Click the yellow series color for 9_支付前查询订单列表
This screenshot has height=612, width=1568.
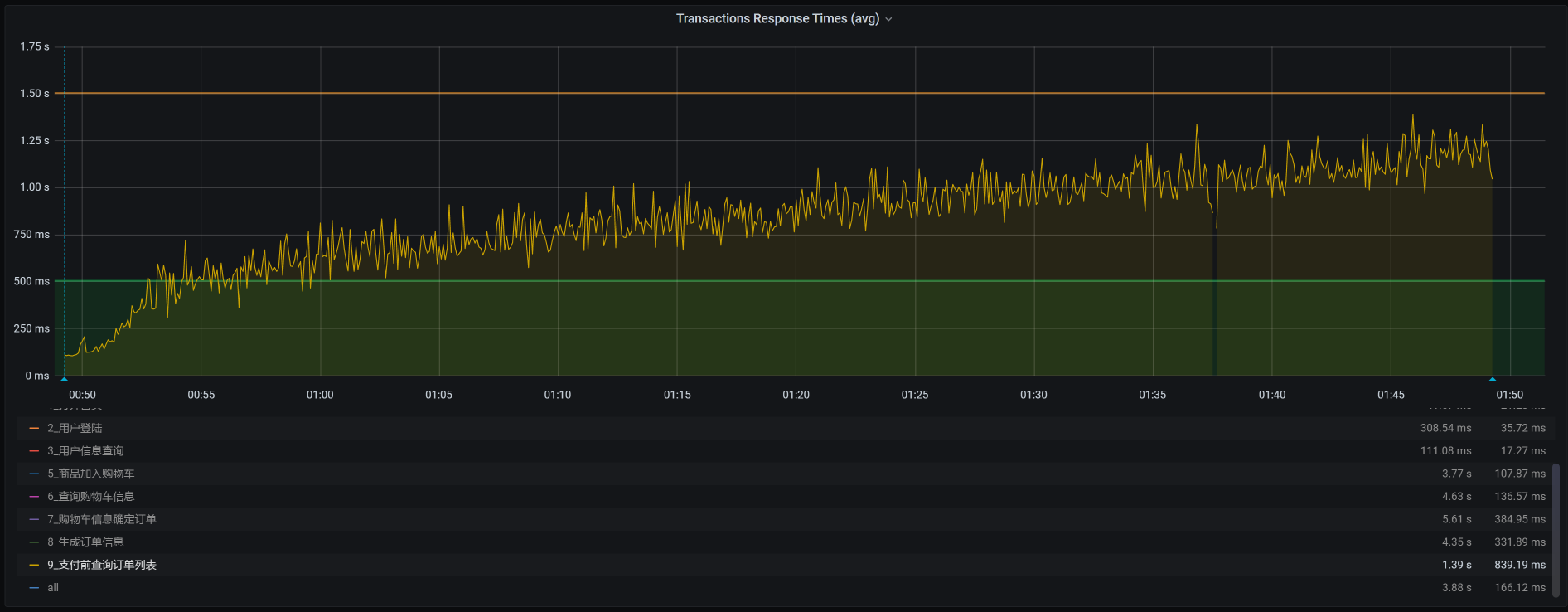click(x=34, y=566)
